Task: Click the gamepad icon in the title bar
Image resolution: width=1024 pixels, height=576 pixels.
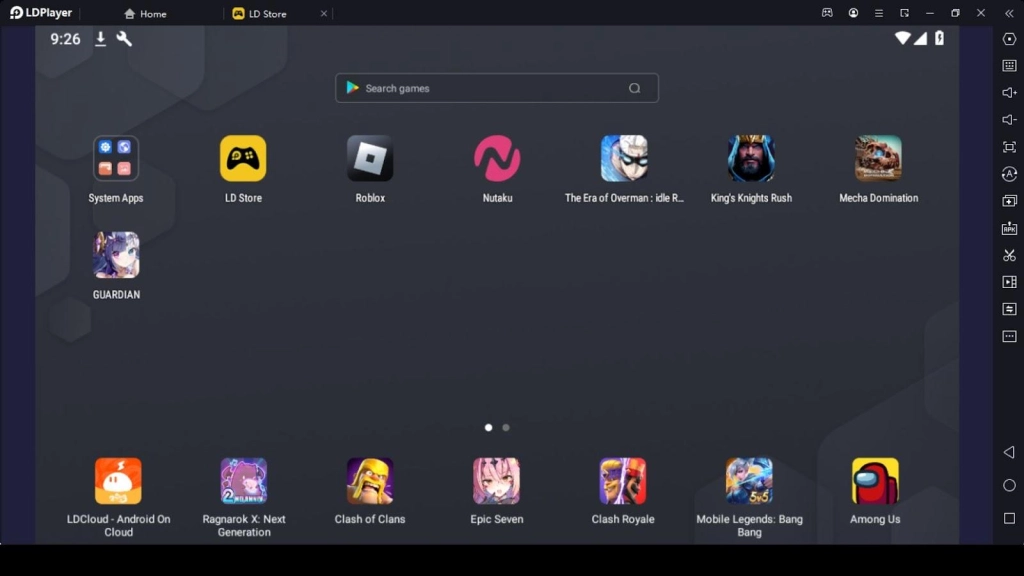Action: (x=826, y=13)
